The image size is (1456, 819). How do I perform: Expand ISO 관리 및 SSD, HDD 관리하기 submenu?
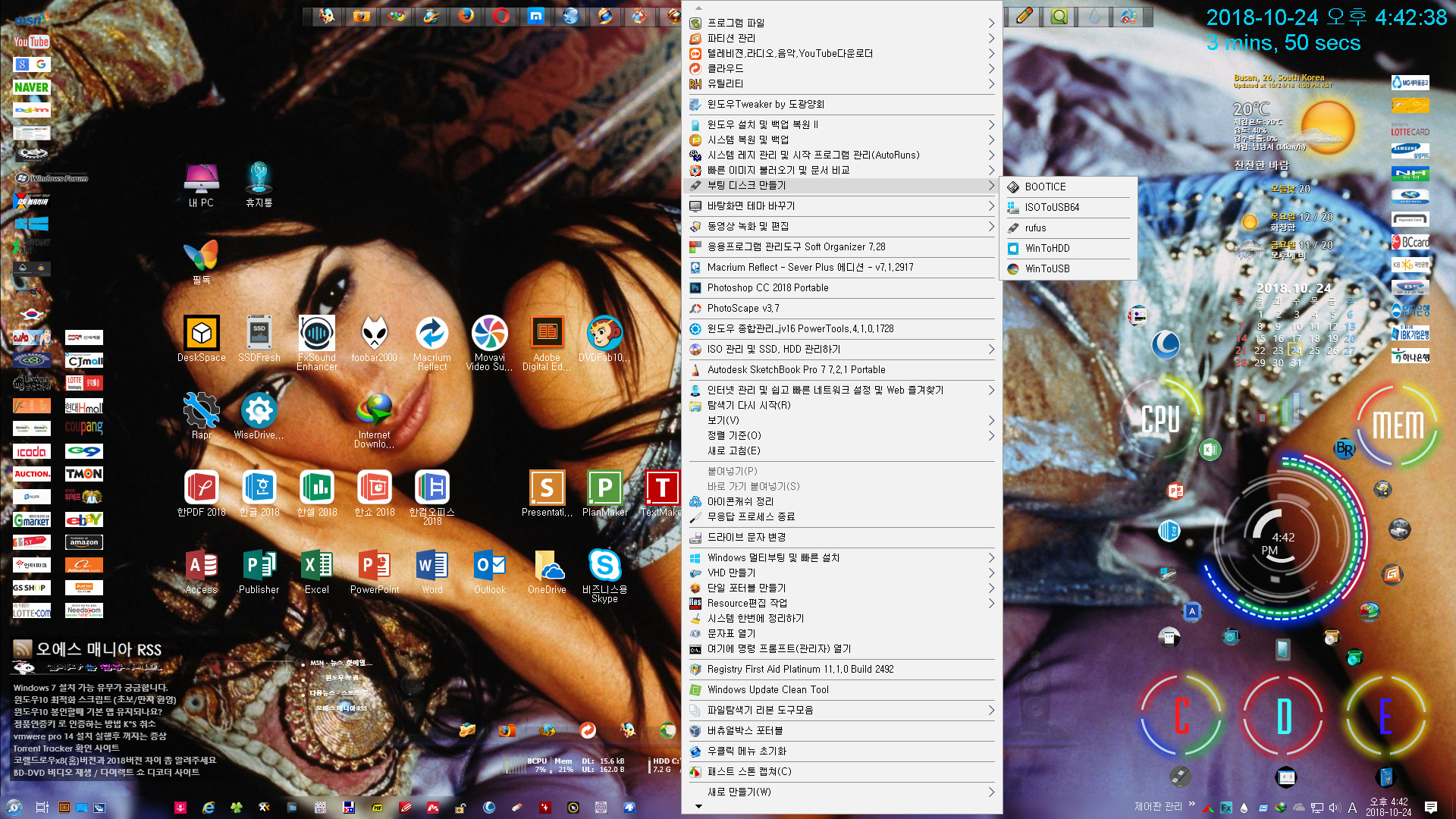842,349
